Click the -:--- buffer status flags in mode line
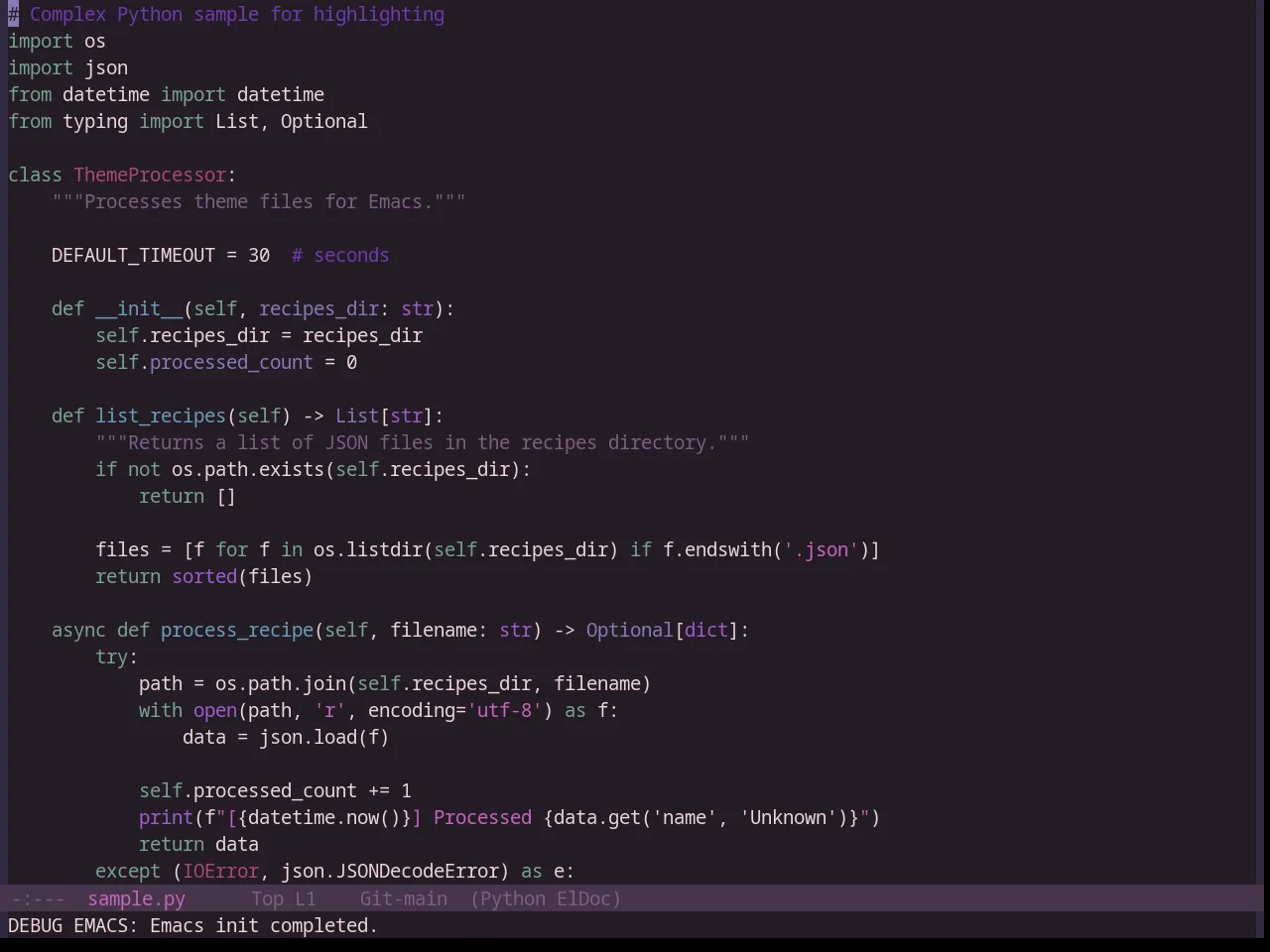 pyautogui.click(x=36, y=898)
